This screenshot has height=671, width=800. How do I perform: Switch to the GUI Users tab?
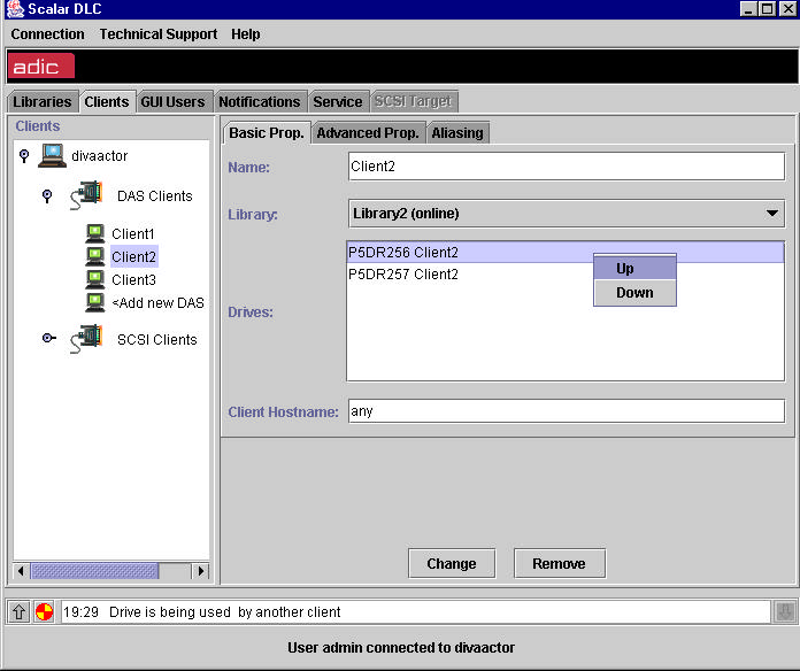click(x=172, y=102)
